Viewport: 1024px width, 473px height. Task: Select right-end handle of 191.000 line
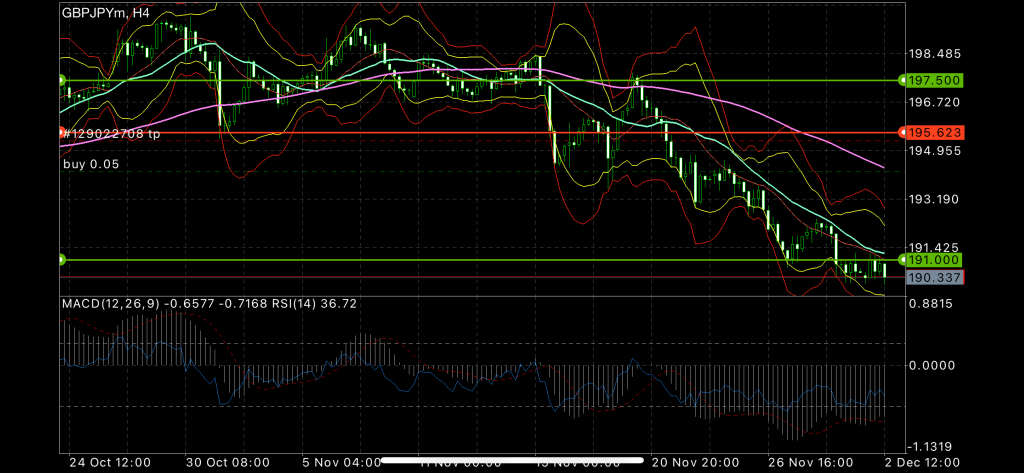902,260
